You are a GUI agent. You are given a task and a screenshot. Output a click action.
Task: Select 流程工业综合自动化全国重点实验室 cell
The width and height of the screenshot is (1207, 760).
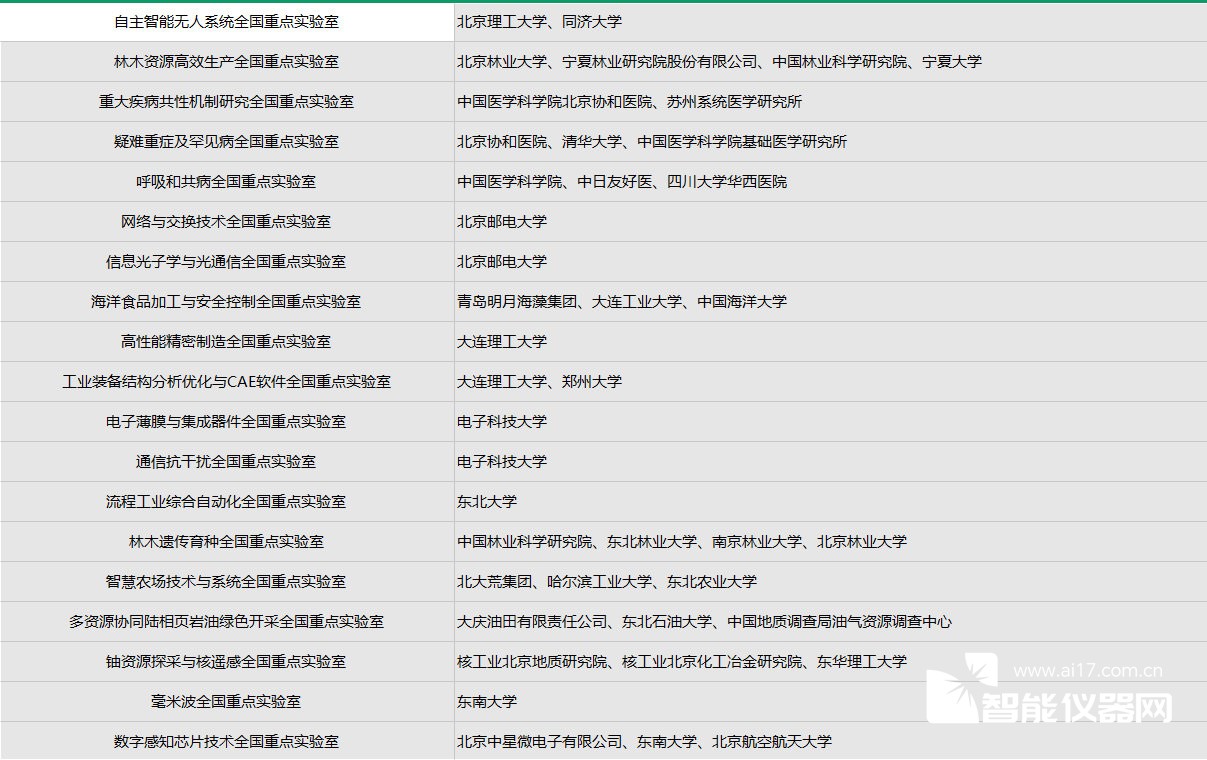[x=227, y=501]
